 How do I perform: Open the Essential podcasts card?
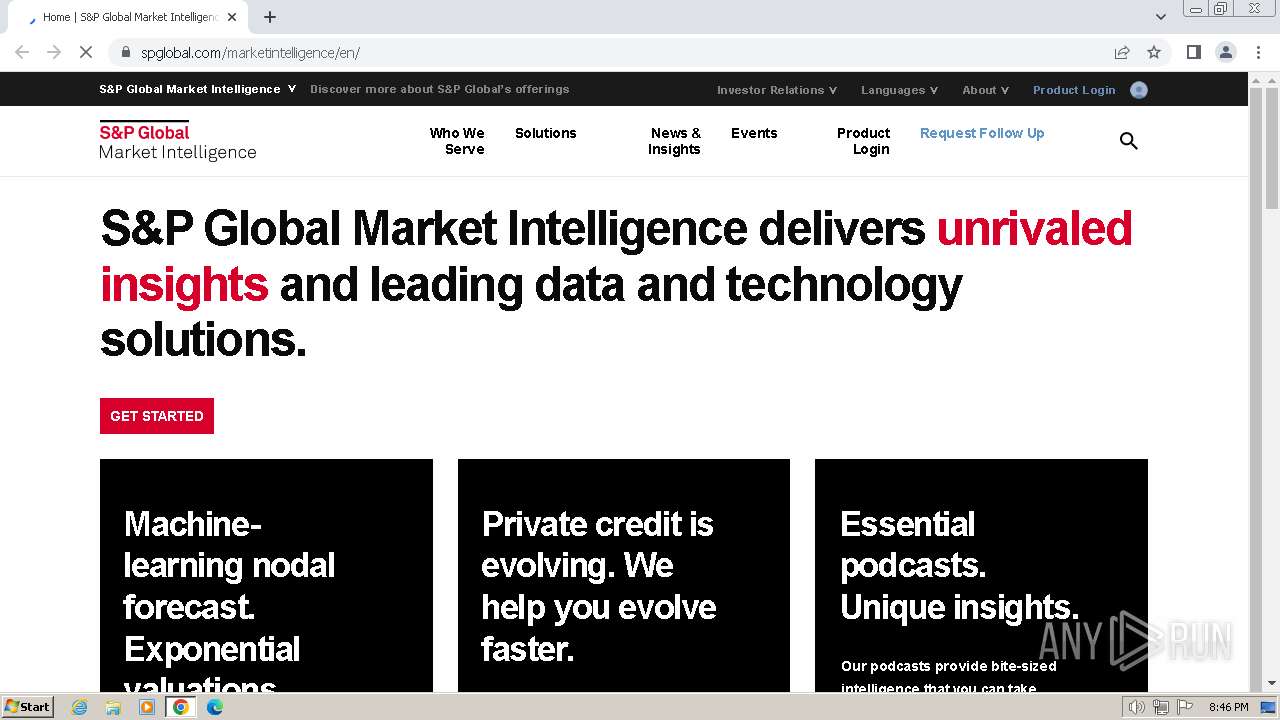(x=981, y=576)
